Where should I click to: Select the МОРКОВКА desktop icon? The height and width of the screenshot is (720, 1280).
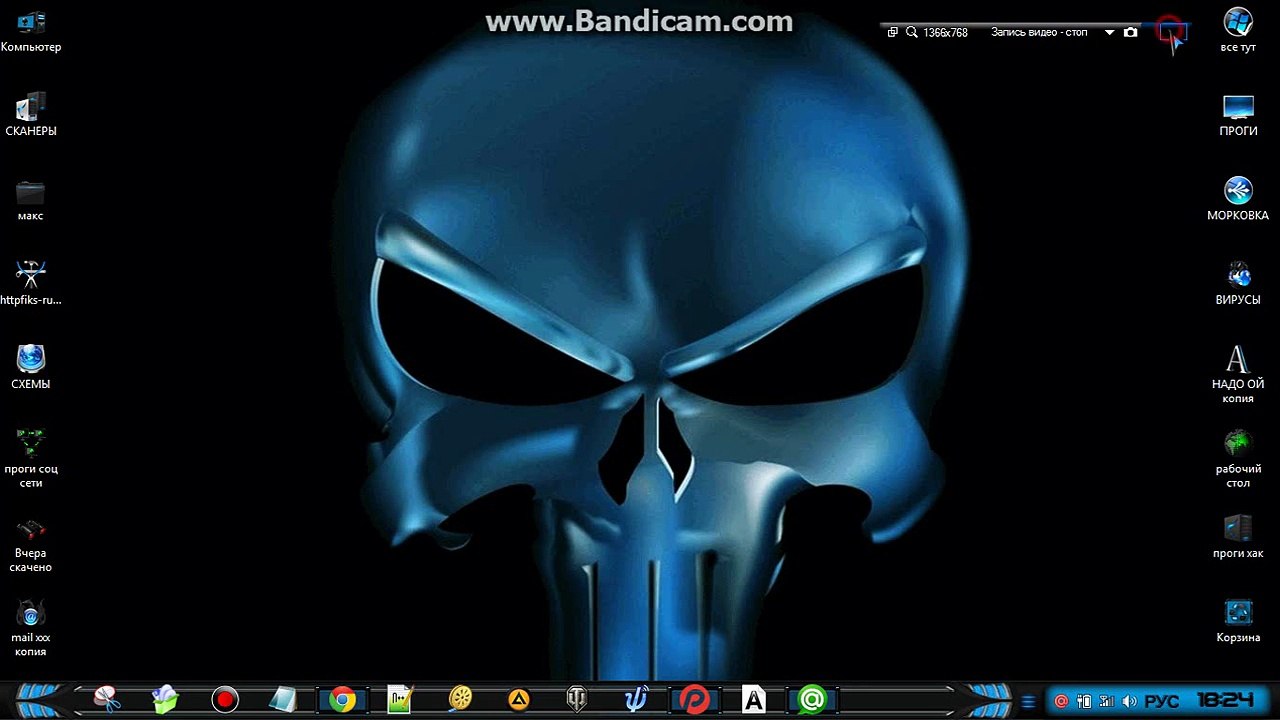click(x=1238, y=200)
